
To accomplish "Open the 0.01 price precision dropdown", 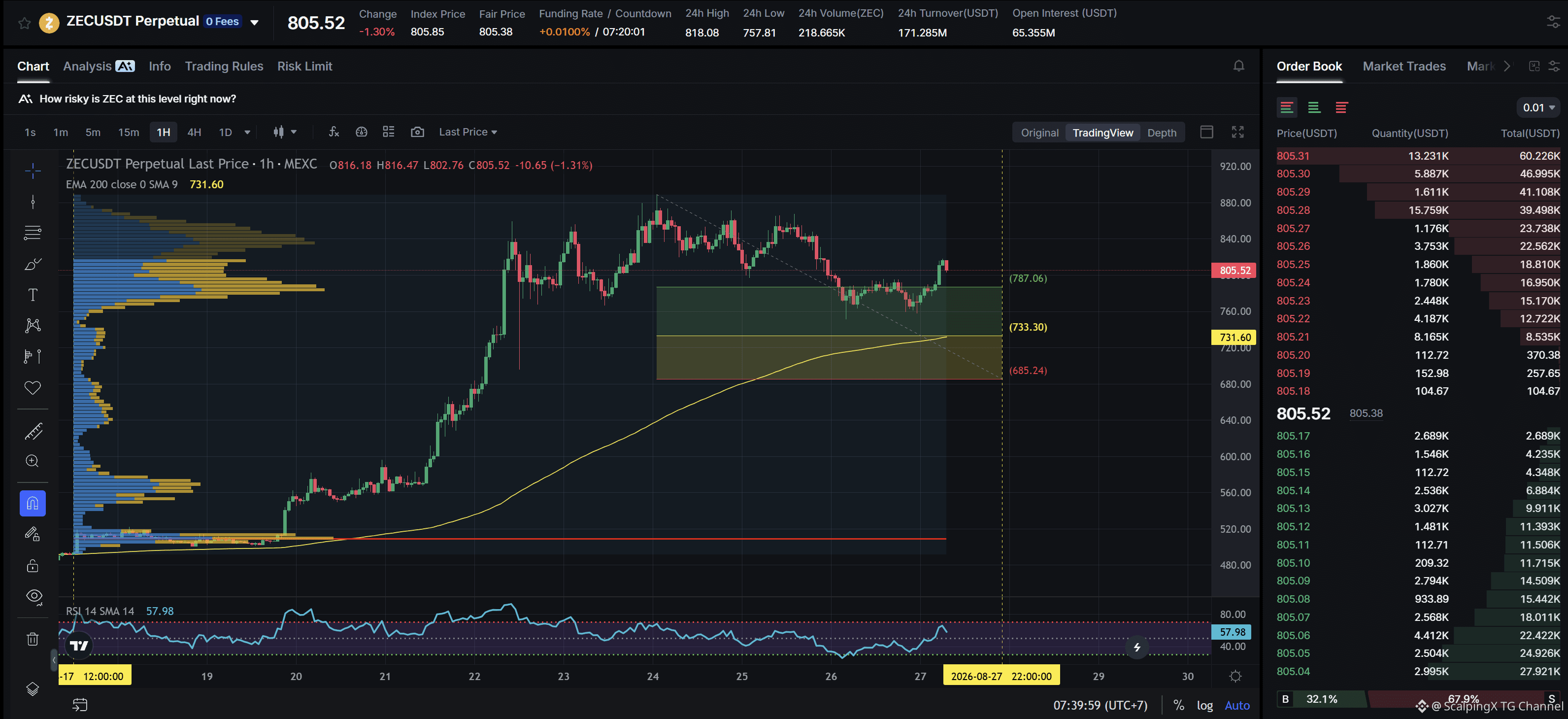I will (x=1538, y=107).
